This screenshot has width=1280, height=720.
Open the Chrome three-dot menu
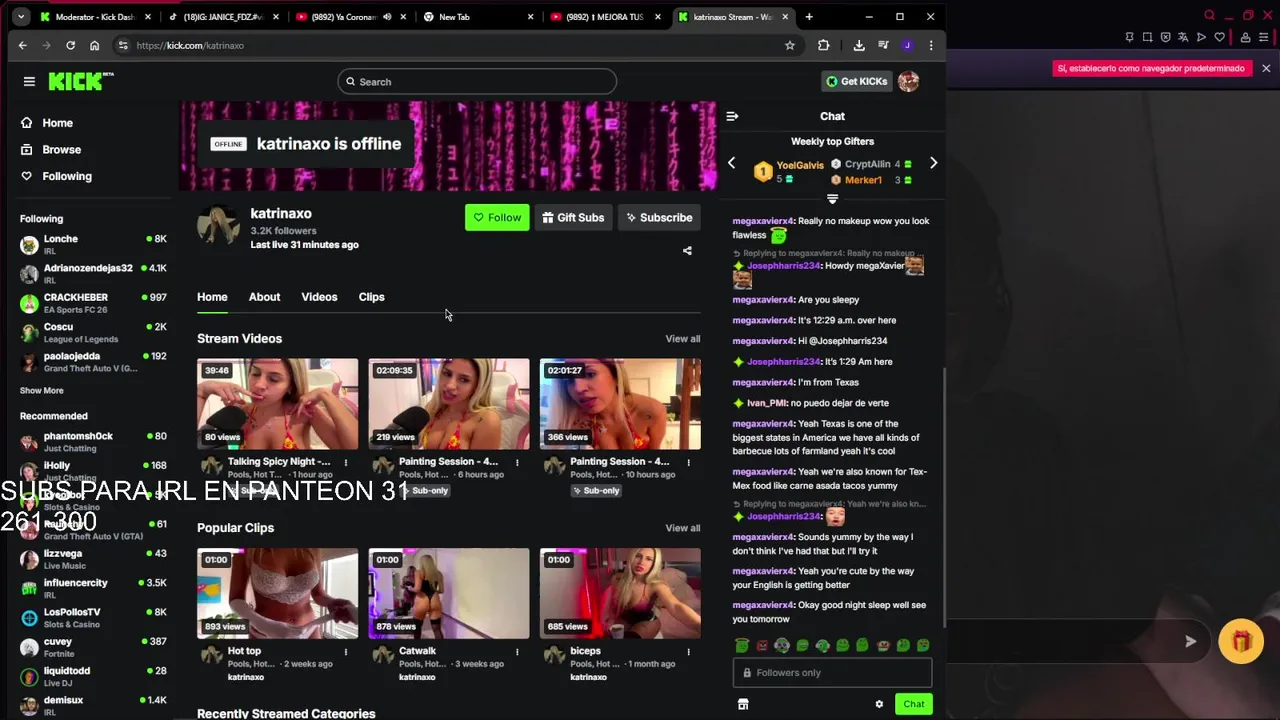(x=931, y=45)
